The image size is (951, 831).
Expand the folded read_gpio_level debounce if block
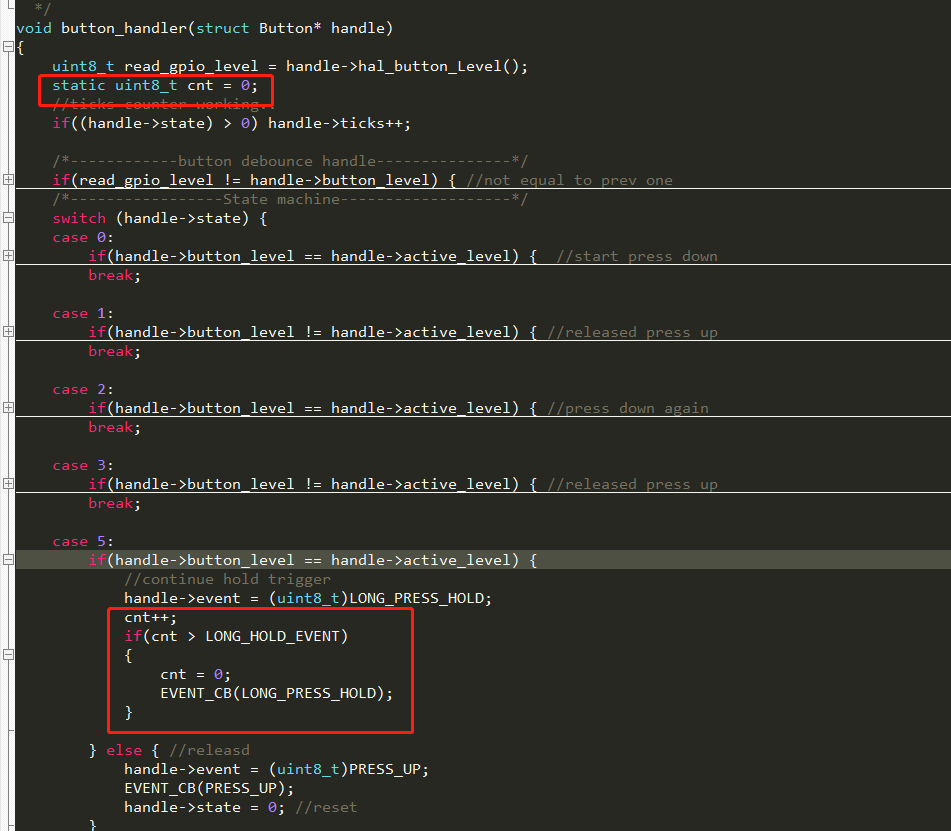coord(8,180)
